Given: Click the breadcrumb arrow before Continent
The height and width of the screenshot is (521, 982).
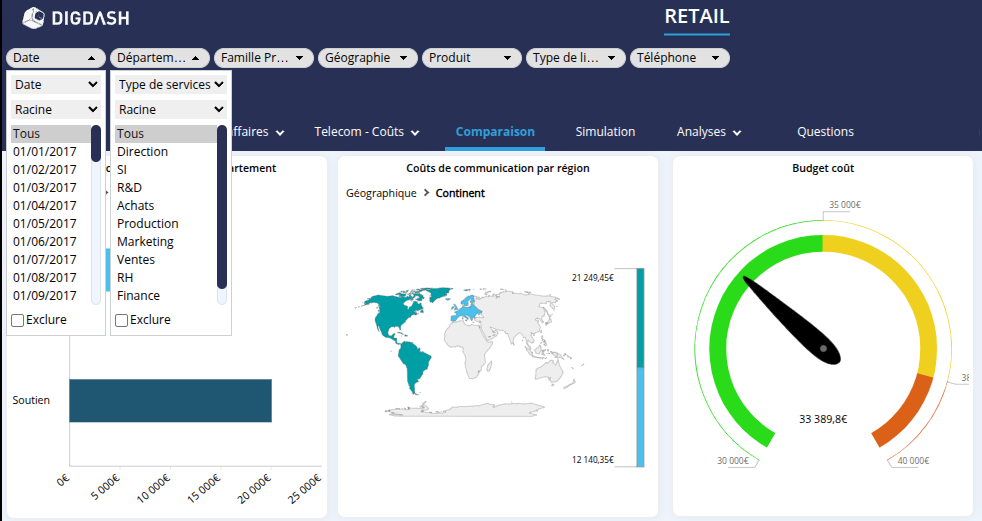Looking at the screenshot, I should (426, 193).
